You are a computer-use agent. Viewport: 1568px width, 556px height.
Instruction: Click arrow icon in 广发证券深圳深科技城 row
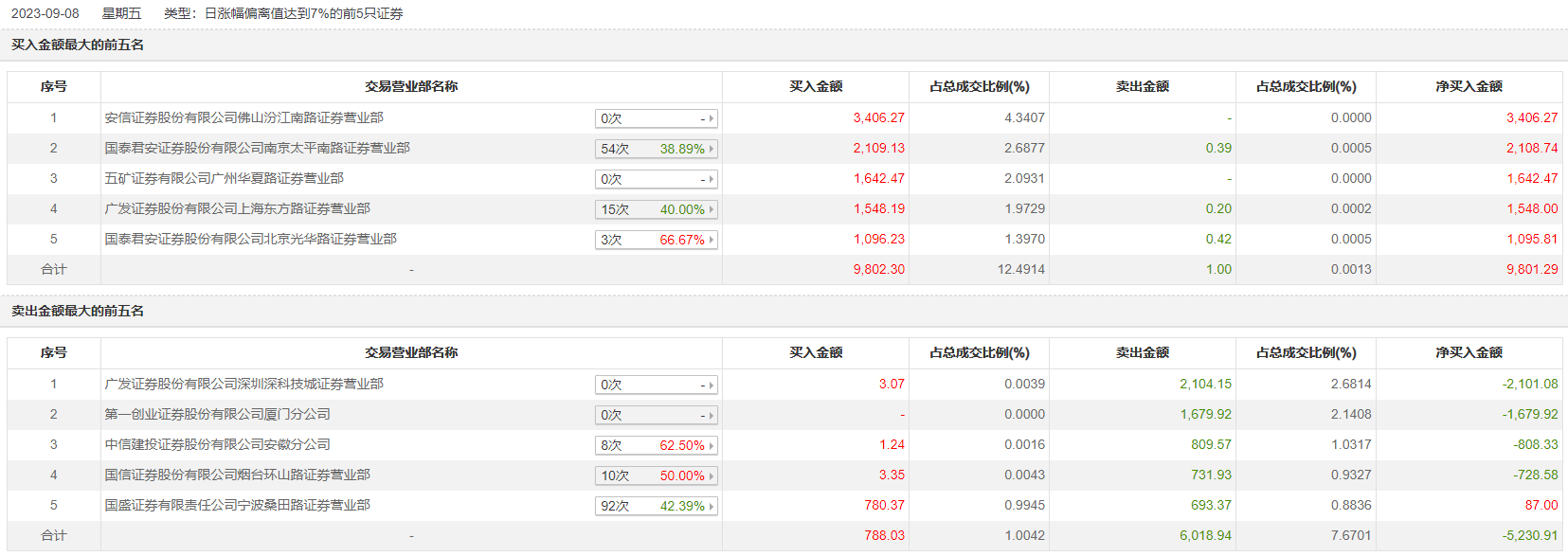(x=712, y=386)
